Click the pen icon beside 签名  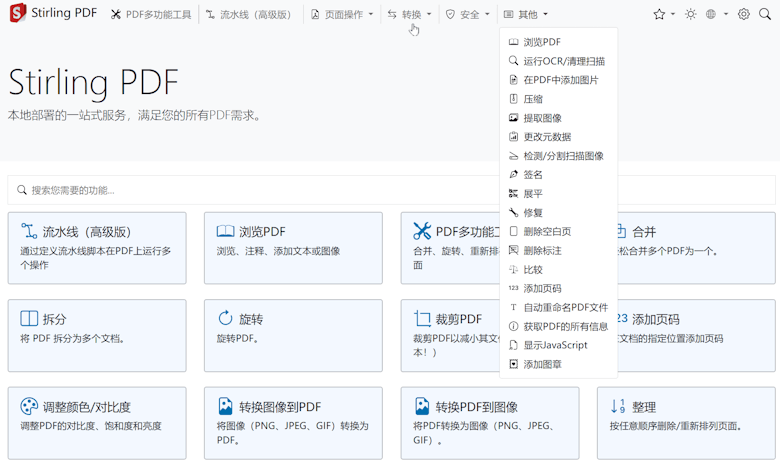point(513,174)
